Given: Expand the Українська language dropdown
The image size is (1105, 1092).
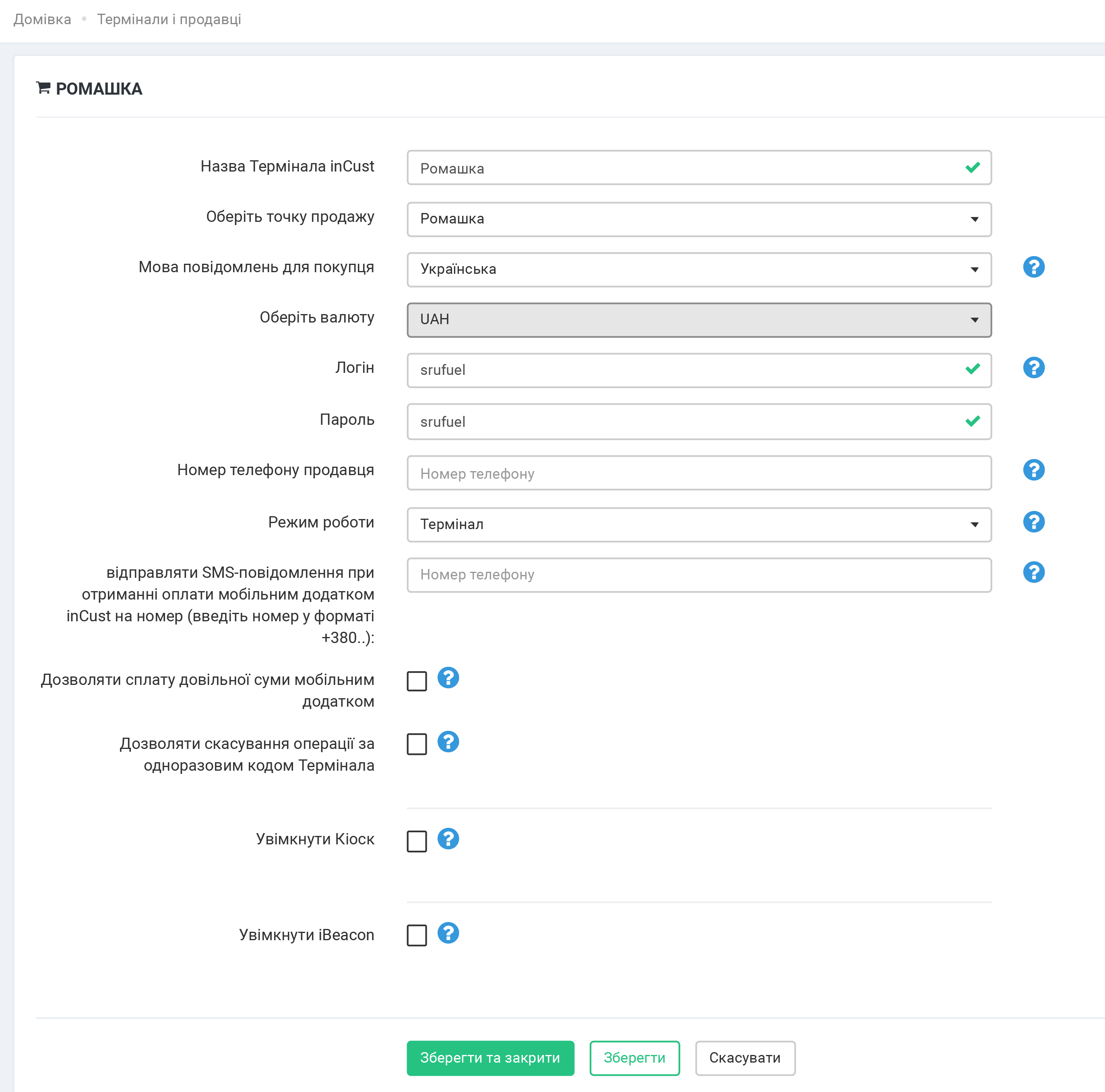Looking at the screenshot, I should (x=698, y=269).
